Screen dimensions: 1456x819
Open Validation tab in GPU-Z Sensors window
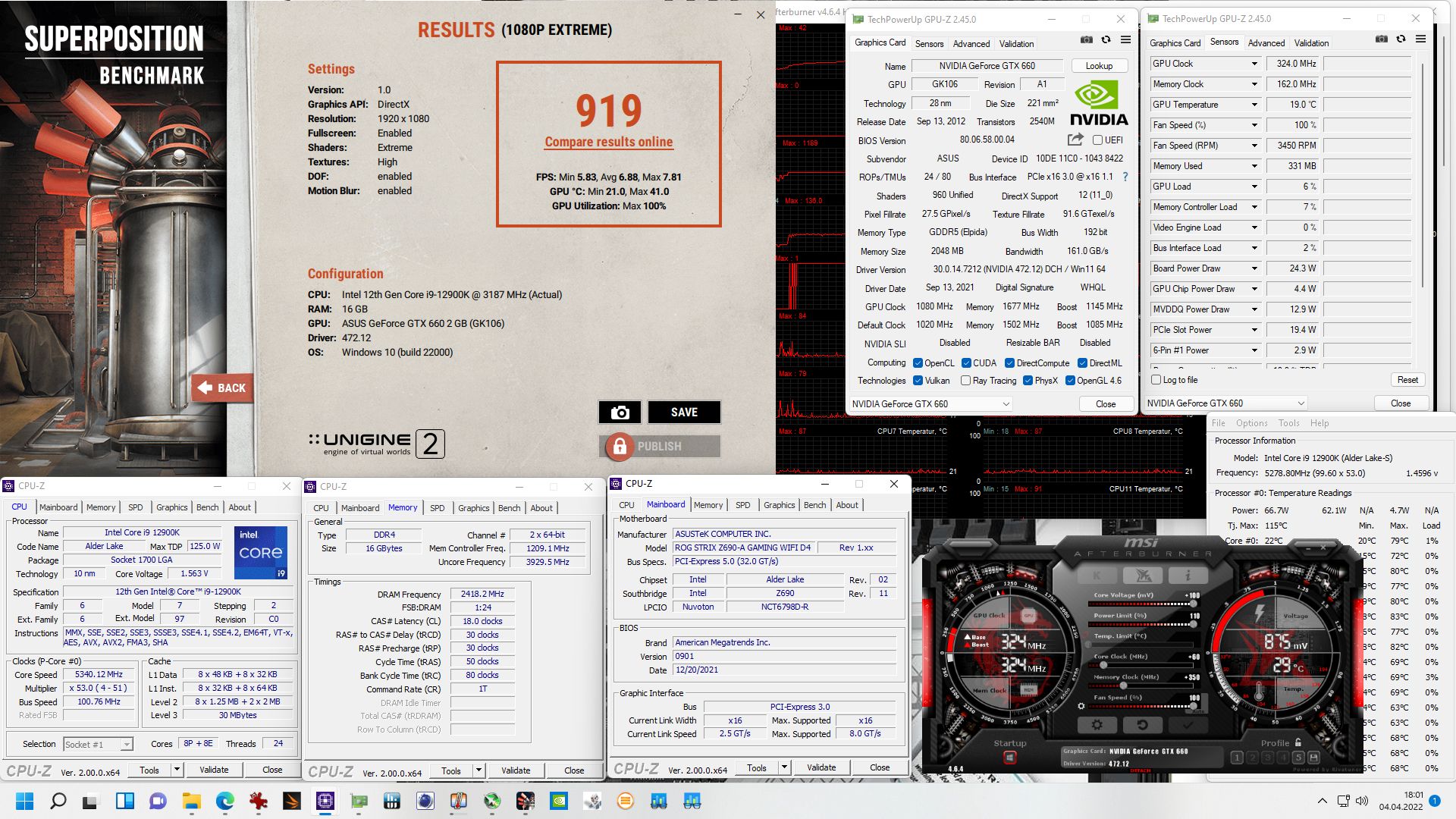[1311, 43]
